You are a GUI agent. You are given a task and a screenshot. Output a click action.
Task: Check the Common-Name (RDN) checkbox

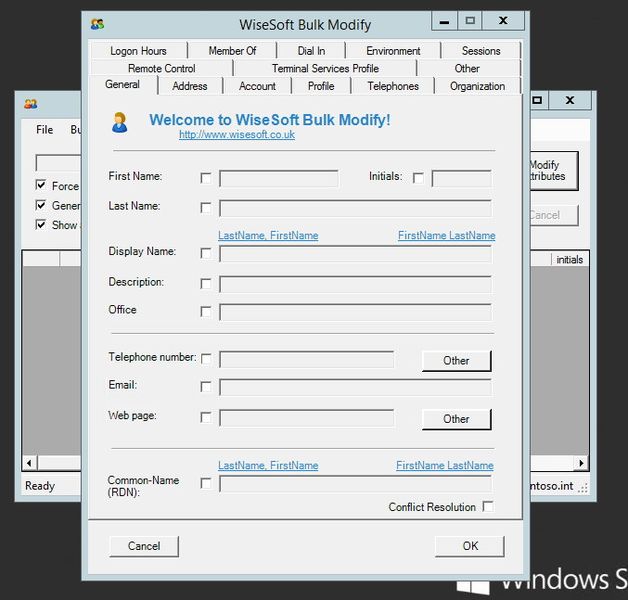tap(206, 483)
